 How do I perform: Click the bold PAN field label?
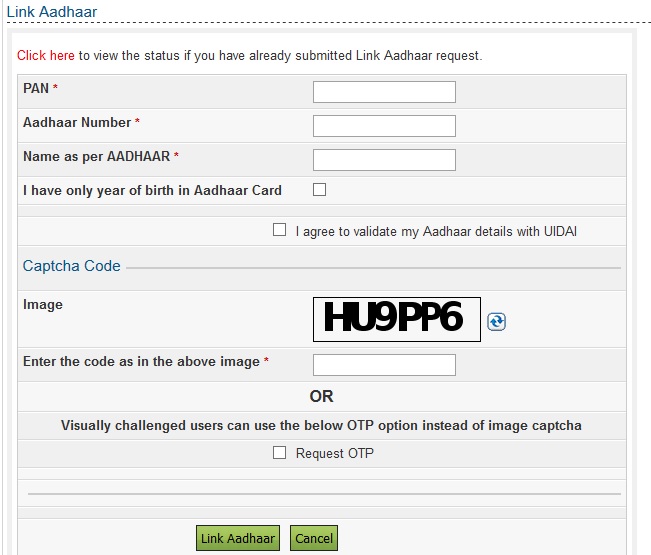point(35,88)
